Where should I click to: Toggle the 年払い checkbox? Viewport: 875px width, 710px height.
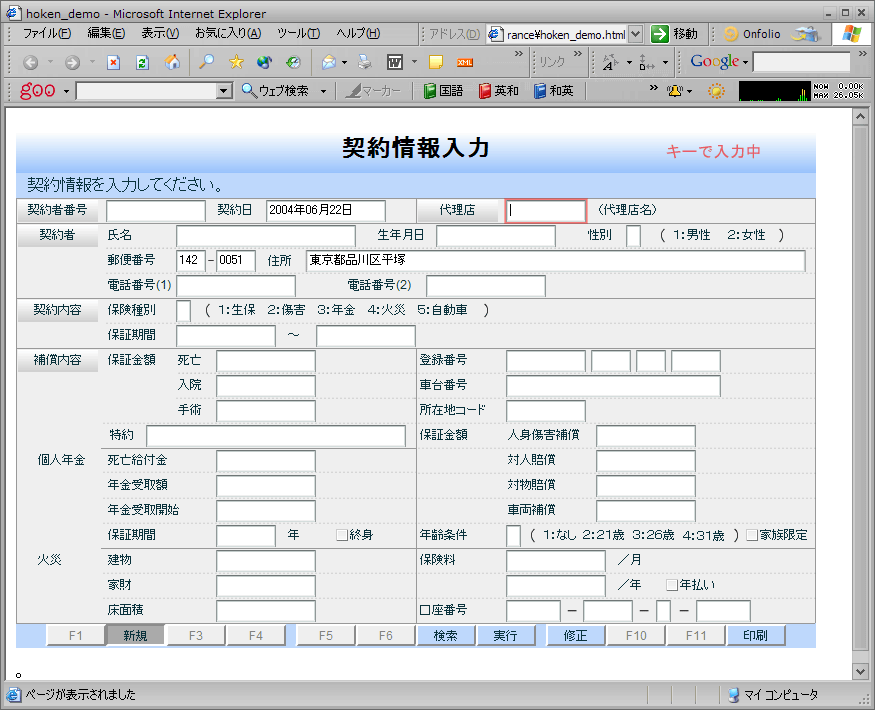(672, 585)
